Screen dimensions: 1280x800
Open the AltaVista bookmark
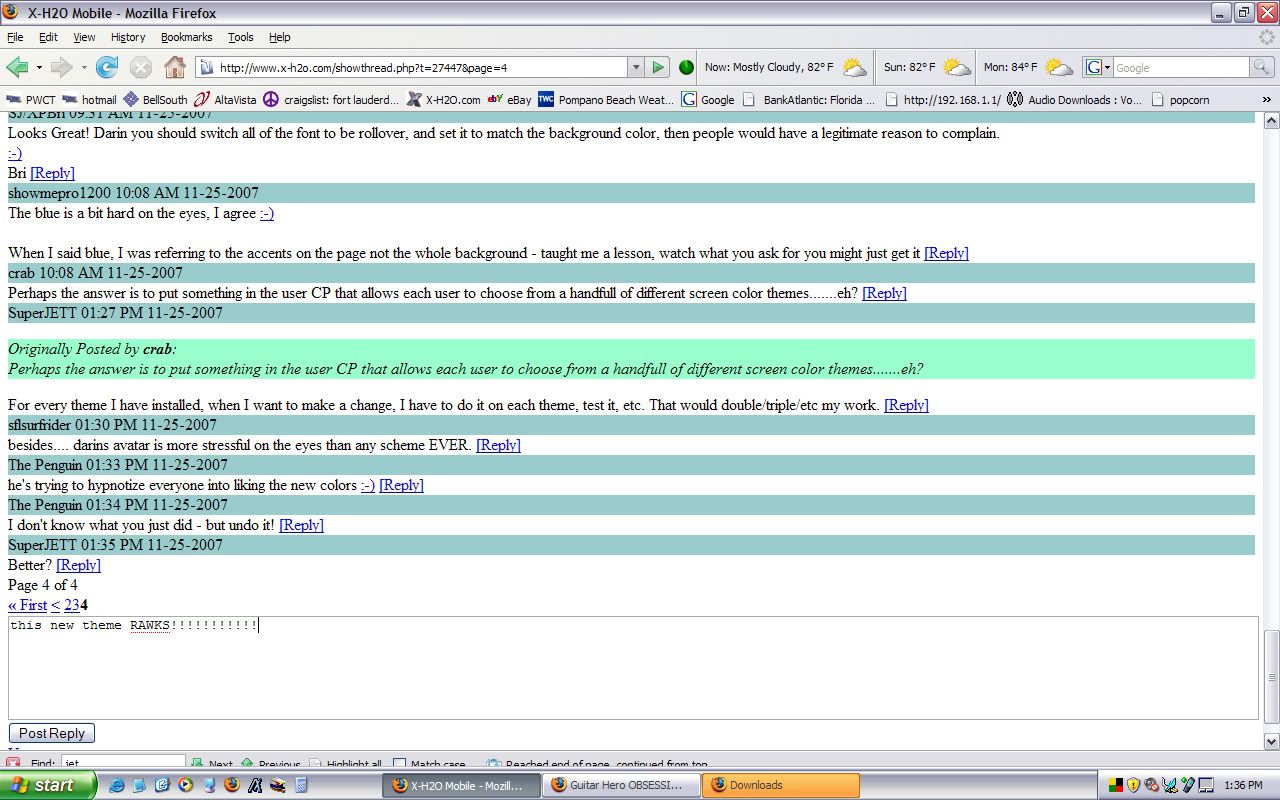[x=225, y=100]
